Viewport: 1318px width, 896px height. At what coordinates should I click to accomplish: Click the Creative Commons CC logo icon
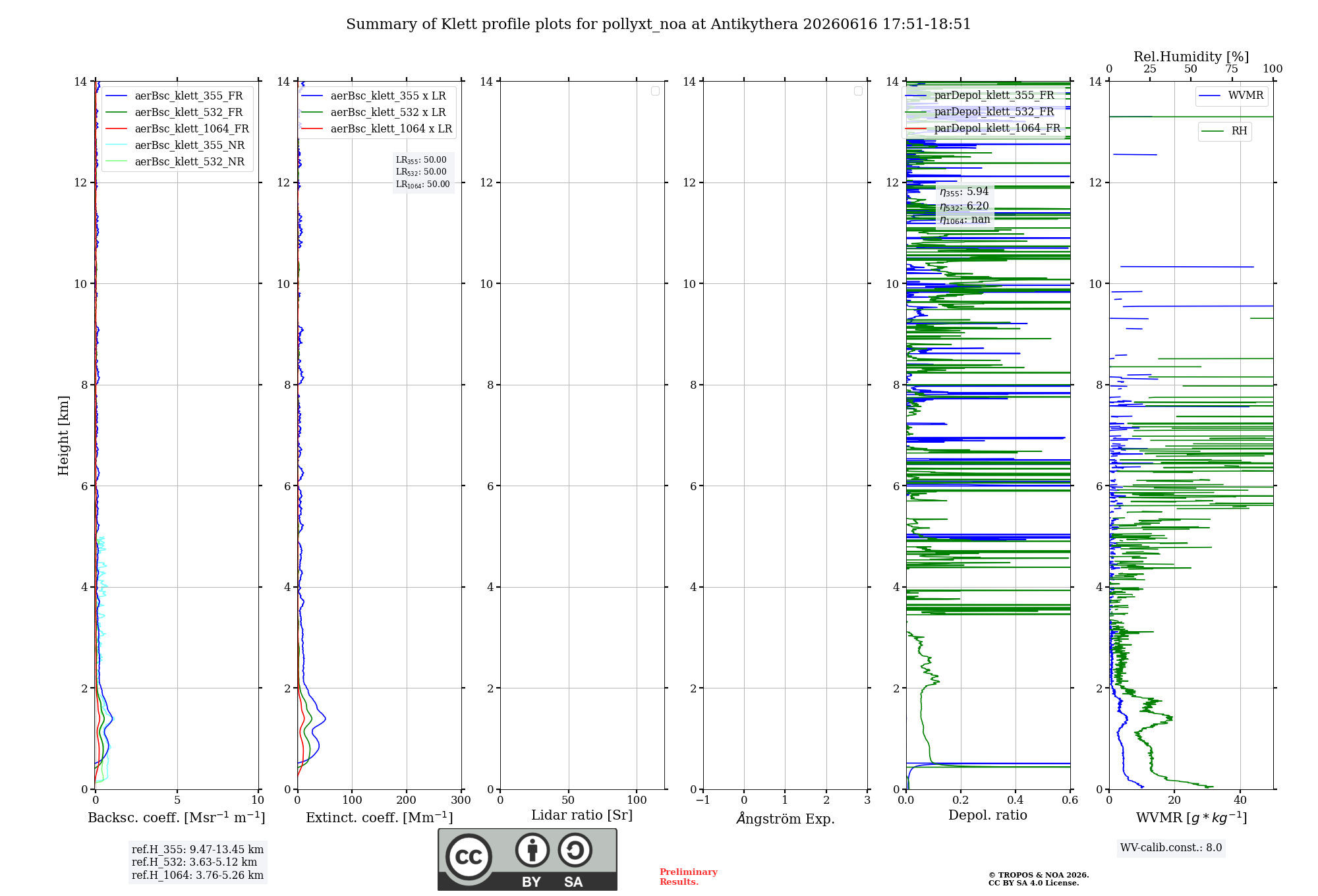(469, 856)
